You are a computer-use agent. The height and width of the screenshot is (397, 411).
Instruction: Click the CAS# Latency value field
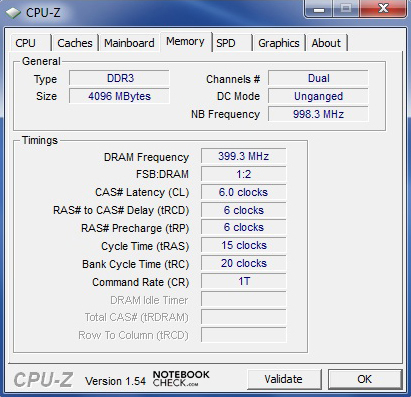click(244, 192)
